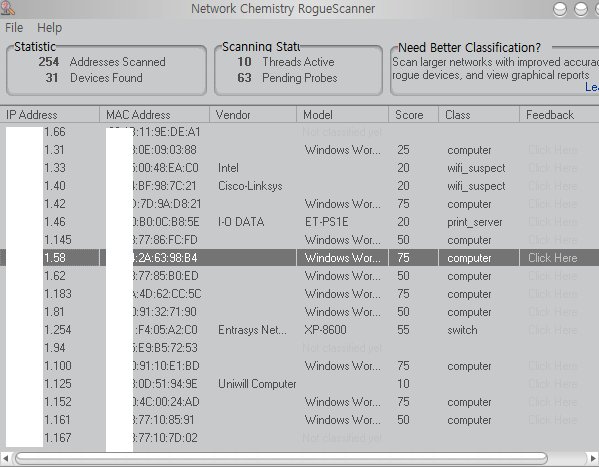Click the XP-8600 model cell
This screenshot has height=467, width=599.
pyautogui.click(x=325, y=330)
